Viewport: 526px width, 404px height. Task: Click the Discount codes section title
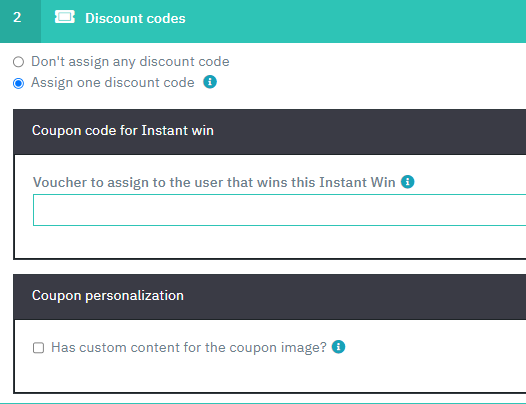pyautogui.click(x=135, y=18)
